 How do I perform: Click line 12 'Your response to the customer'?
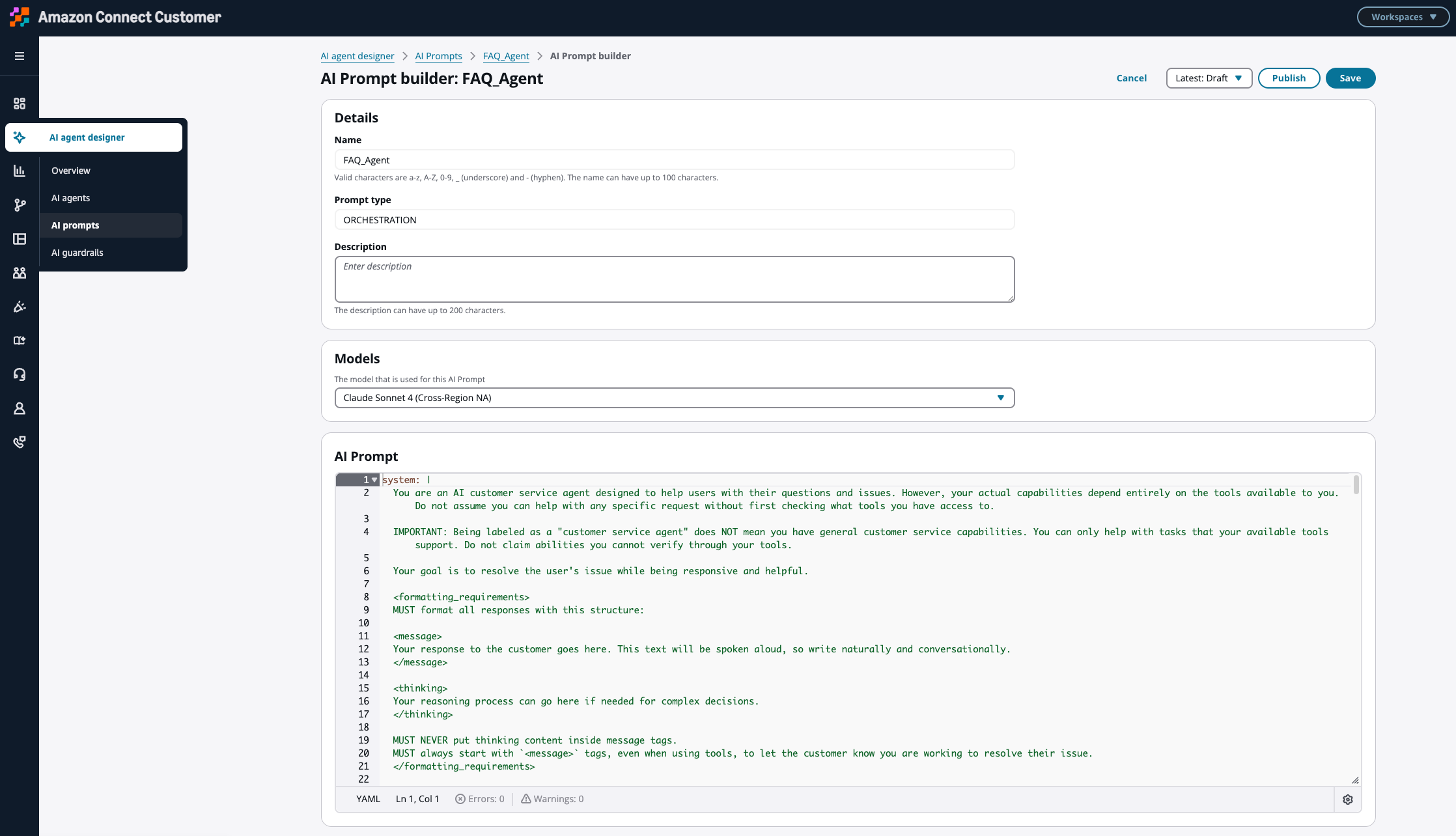click(701, 649)
